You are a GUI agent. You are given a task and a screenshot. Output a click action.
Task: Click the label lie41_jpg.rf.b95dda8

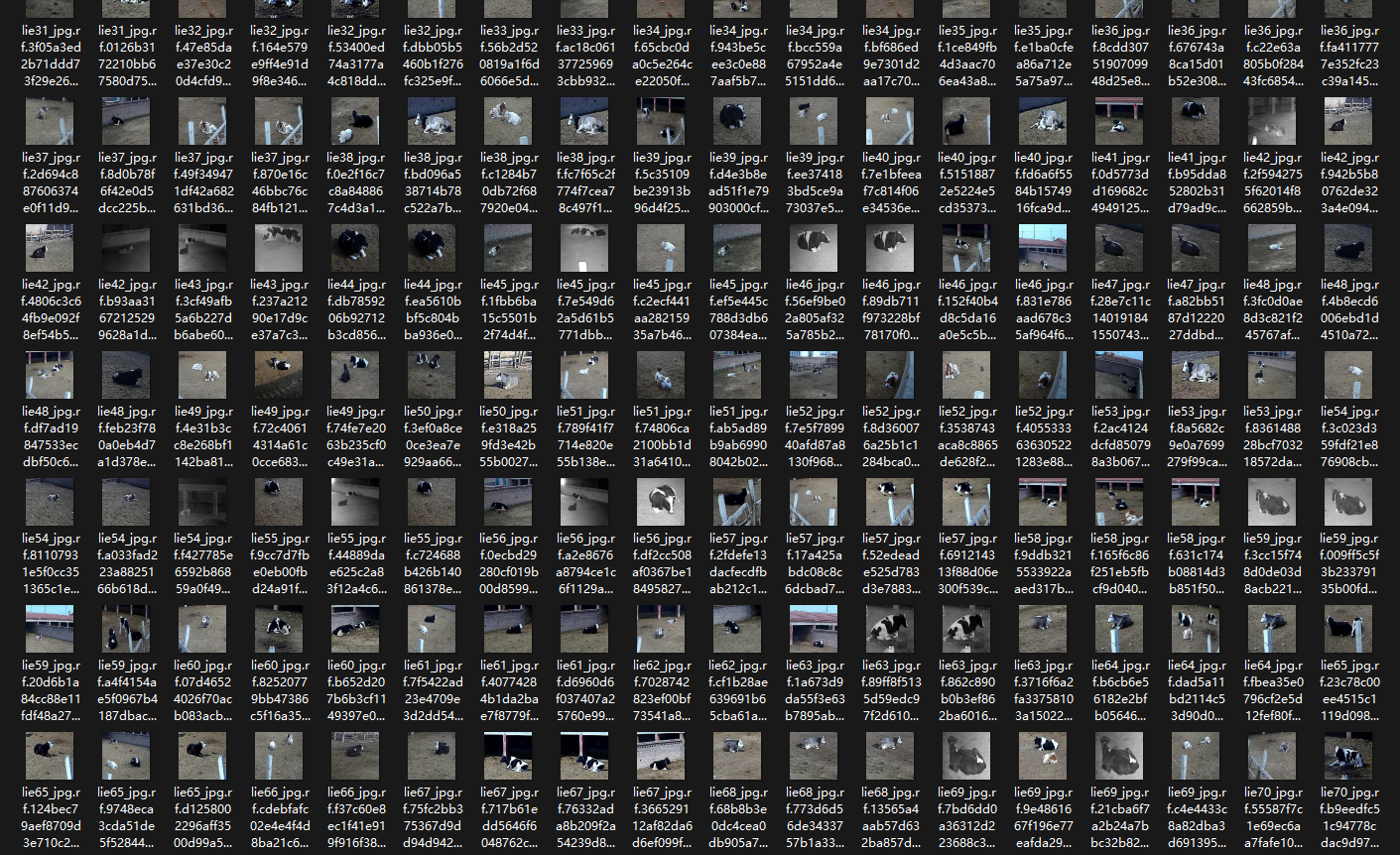1196,183
